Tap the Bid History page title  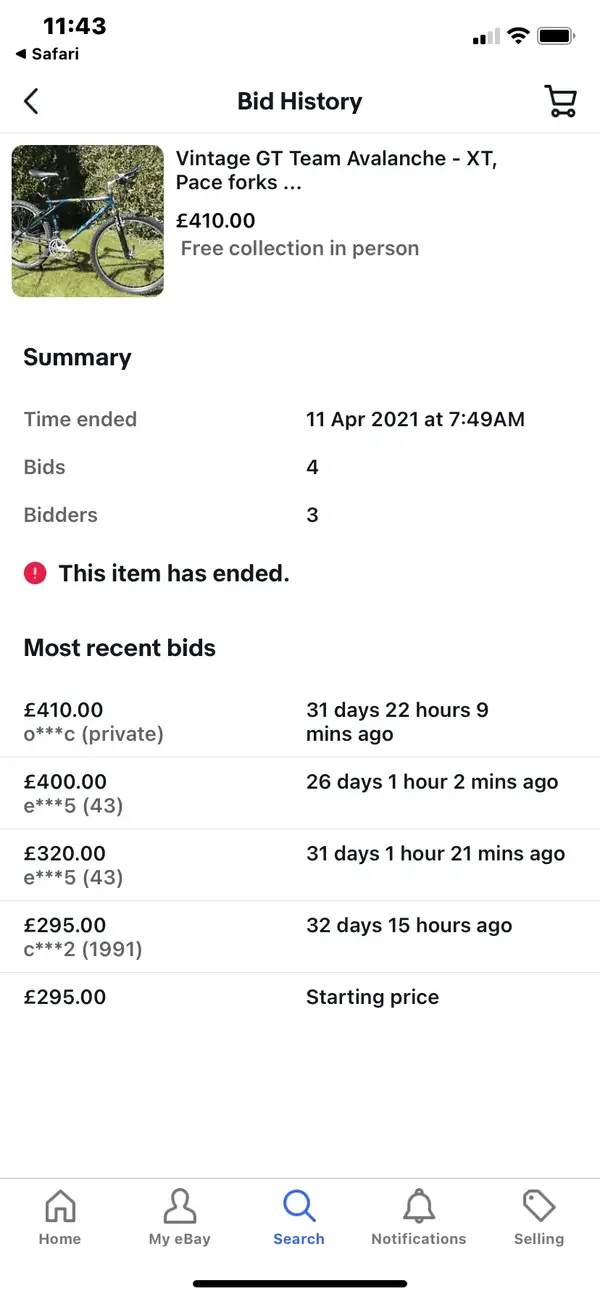point(300,101)
